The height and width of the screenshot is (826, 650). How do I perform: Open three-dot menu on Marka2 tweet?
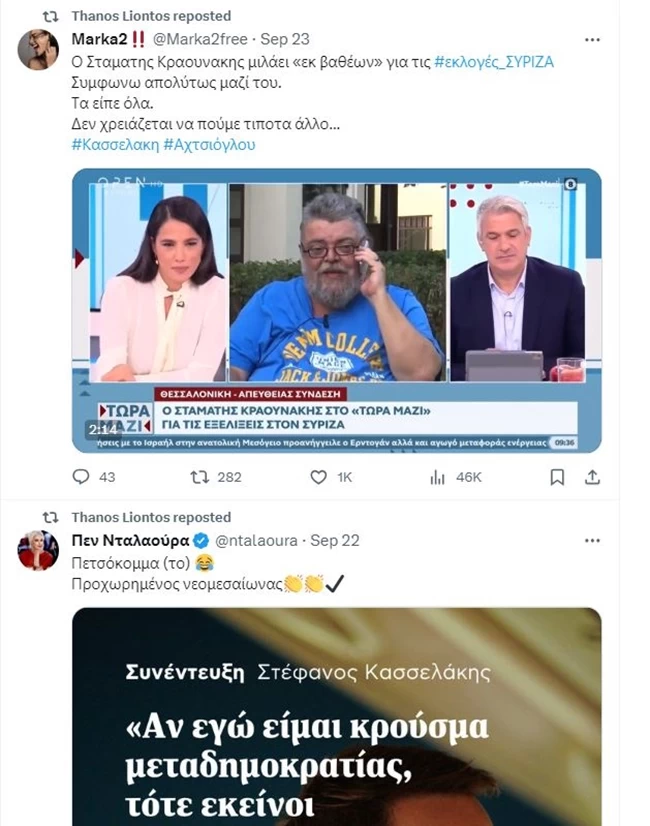(592, 40)
